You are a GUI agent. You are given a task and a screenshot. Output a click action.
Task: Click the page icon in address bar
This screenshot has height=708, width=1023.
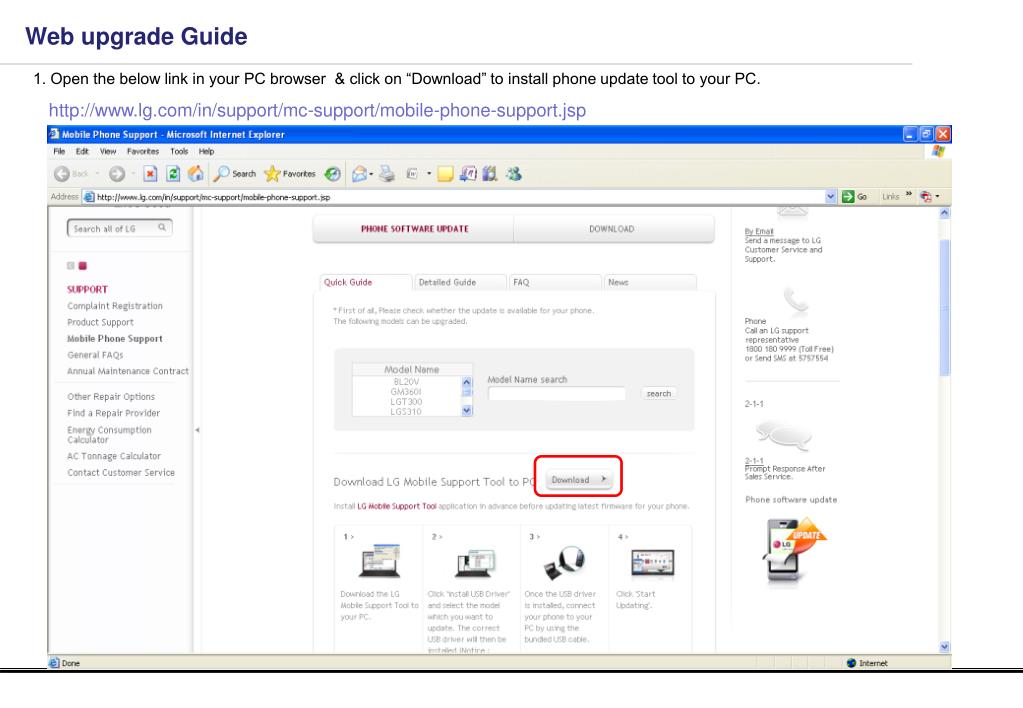click(x=89, y=196)
